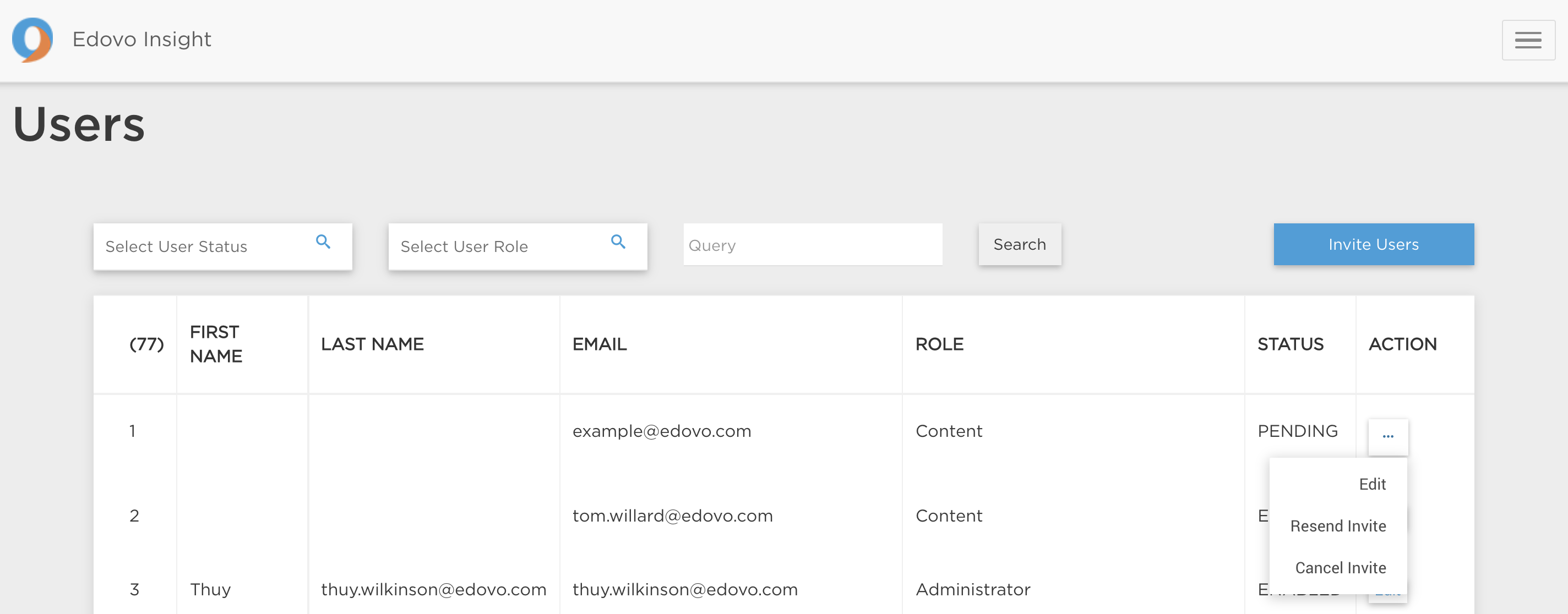This screenshot has height=614, width=1568.
Task: Click the Invite Users button
Action: pos(1373,244)
